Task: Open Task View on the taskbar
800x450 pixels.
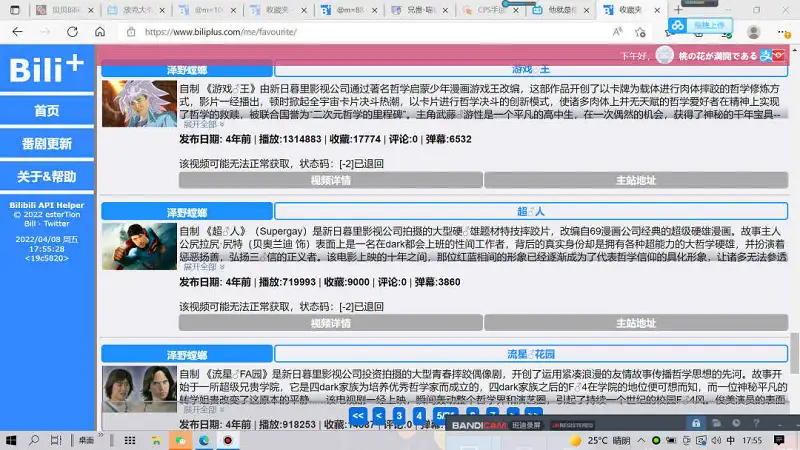Action: [56, 440]
